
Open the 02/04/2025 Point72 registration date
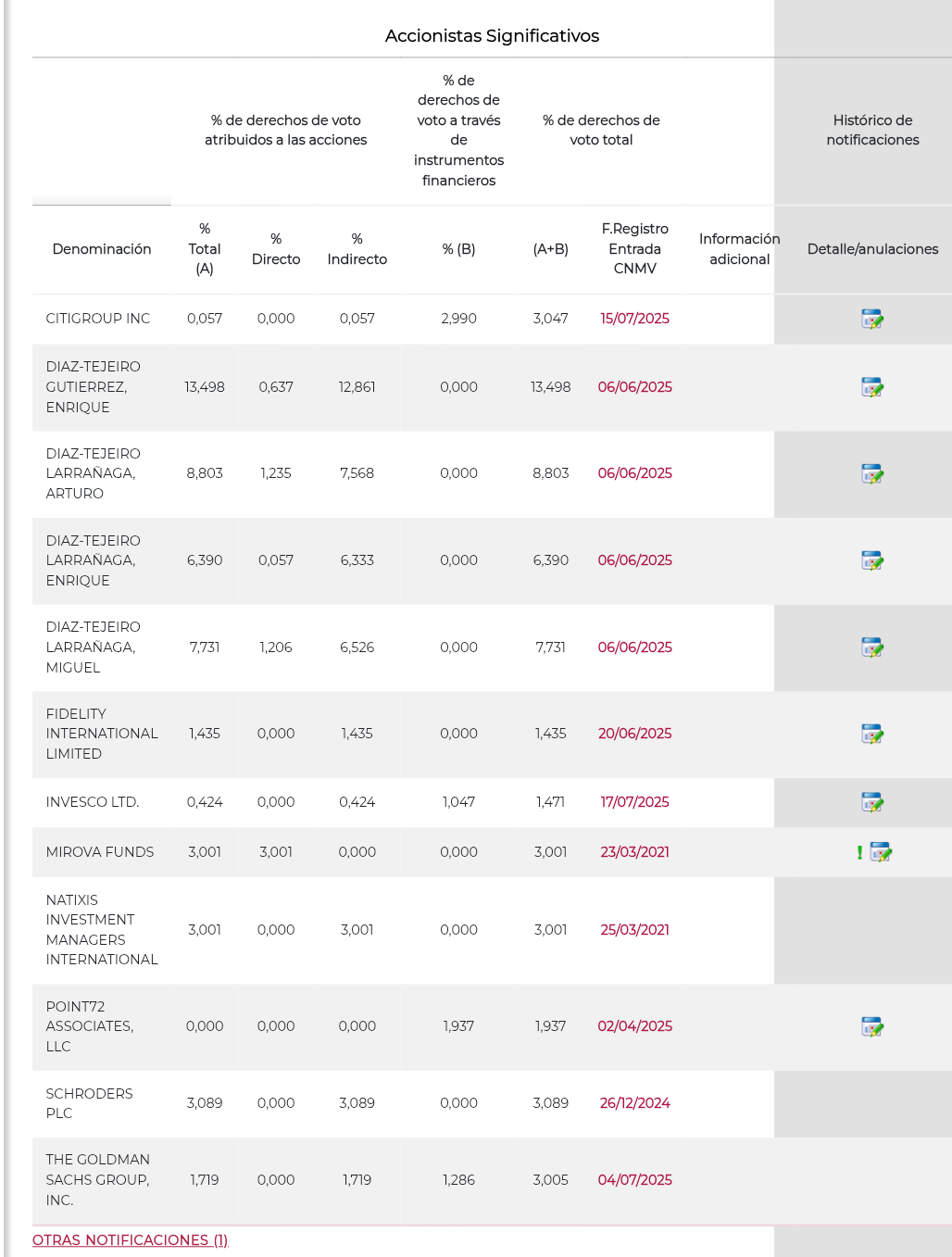click(x=634, y=1026)
